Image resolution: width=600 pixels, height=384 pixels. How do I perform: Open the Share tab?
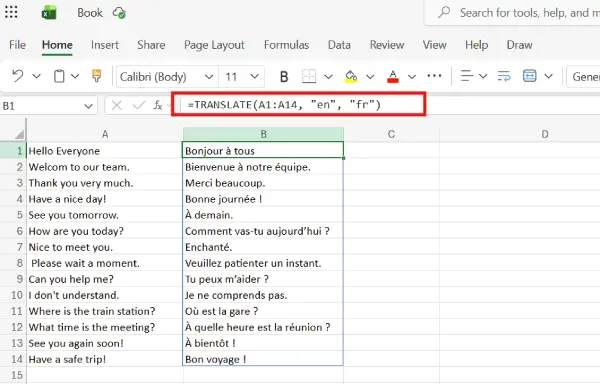[151, 45]
